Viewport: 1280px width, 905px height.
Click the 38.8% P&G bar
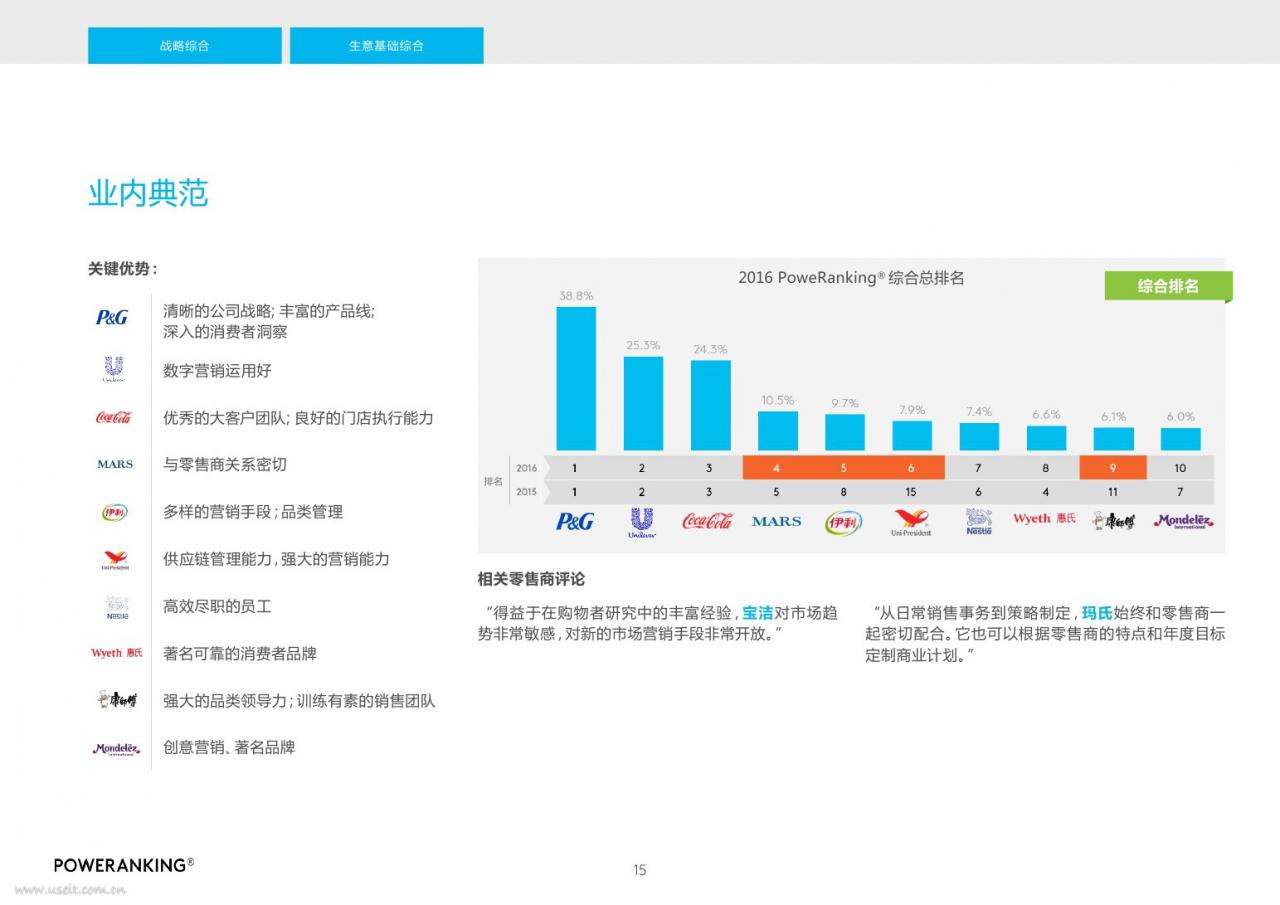tap(576, 378)
